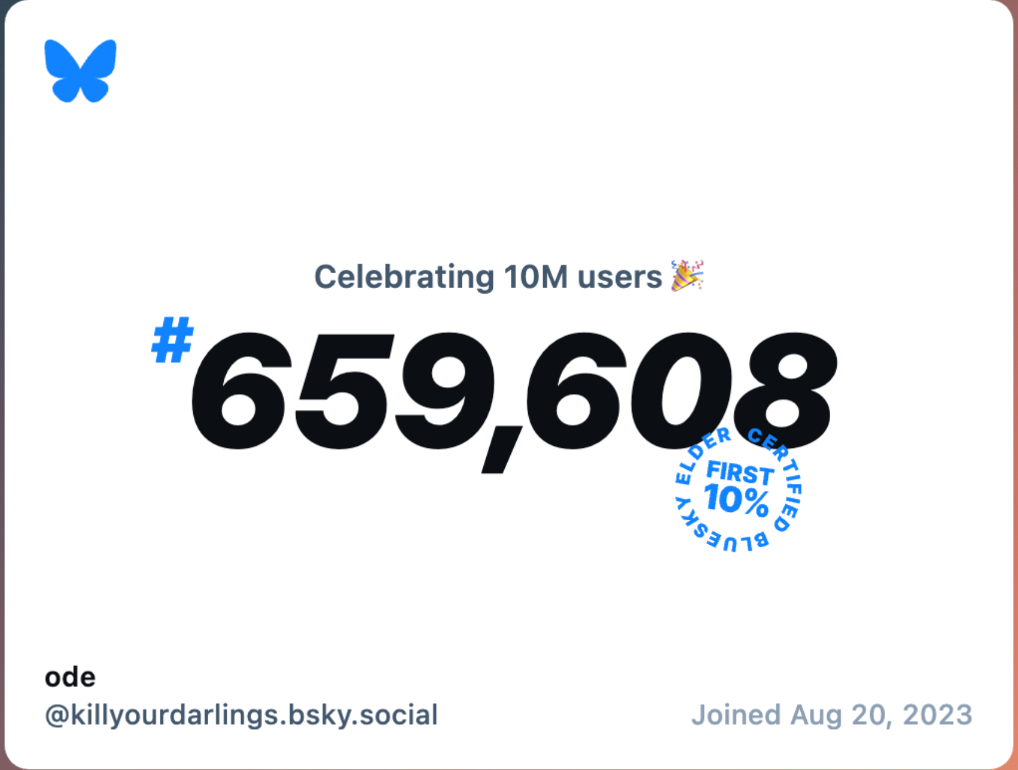Click the word BLUESKY on the stamp
The height and width of the screenshot is (770, 1018).
(x=727, y=540)
